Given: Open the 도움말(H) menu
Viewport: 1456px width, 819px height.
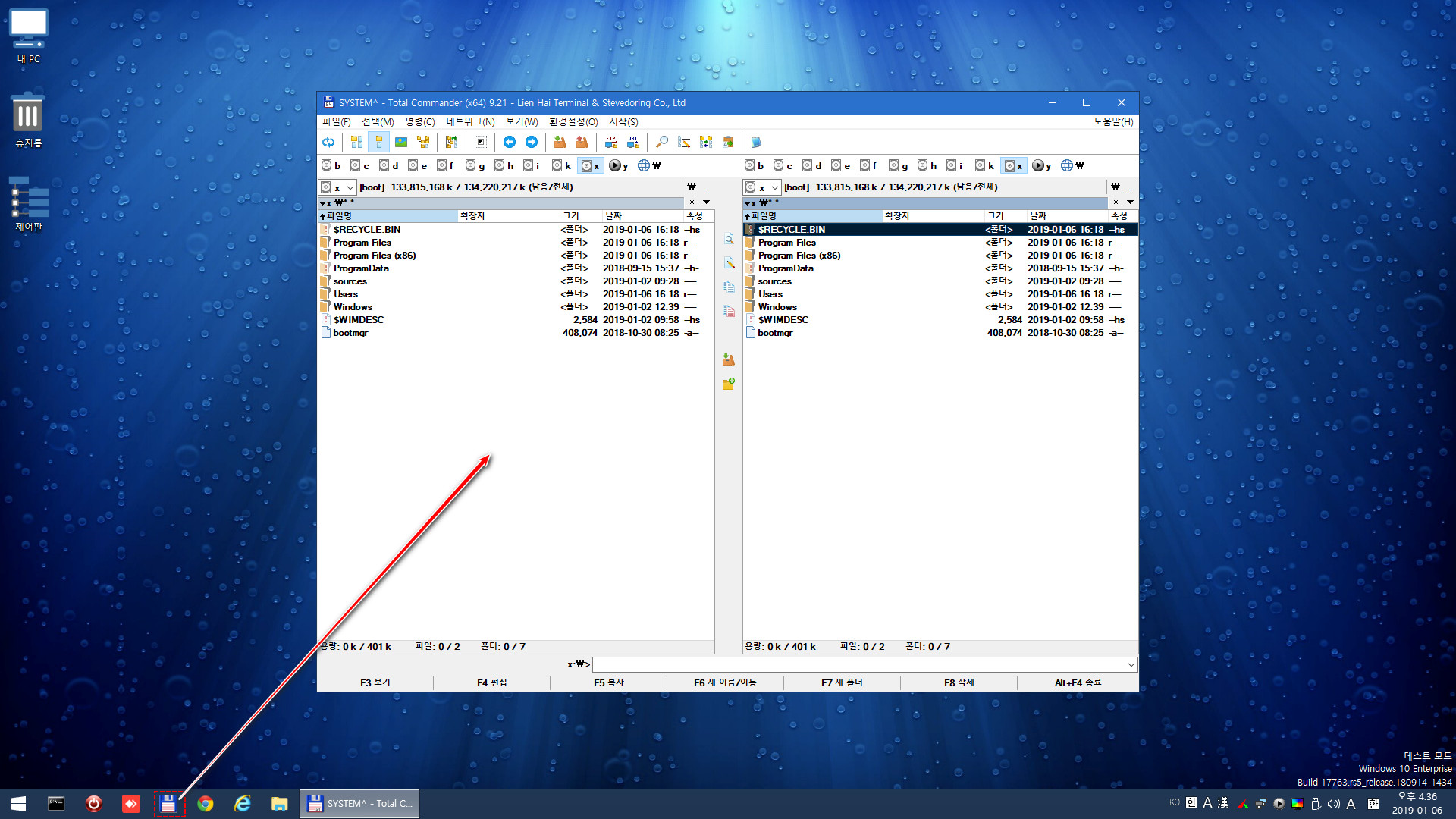Looking at the screenshot, I should point(1113,122).
